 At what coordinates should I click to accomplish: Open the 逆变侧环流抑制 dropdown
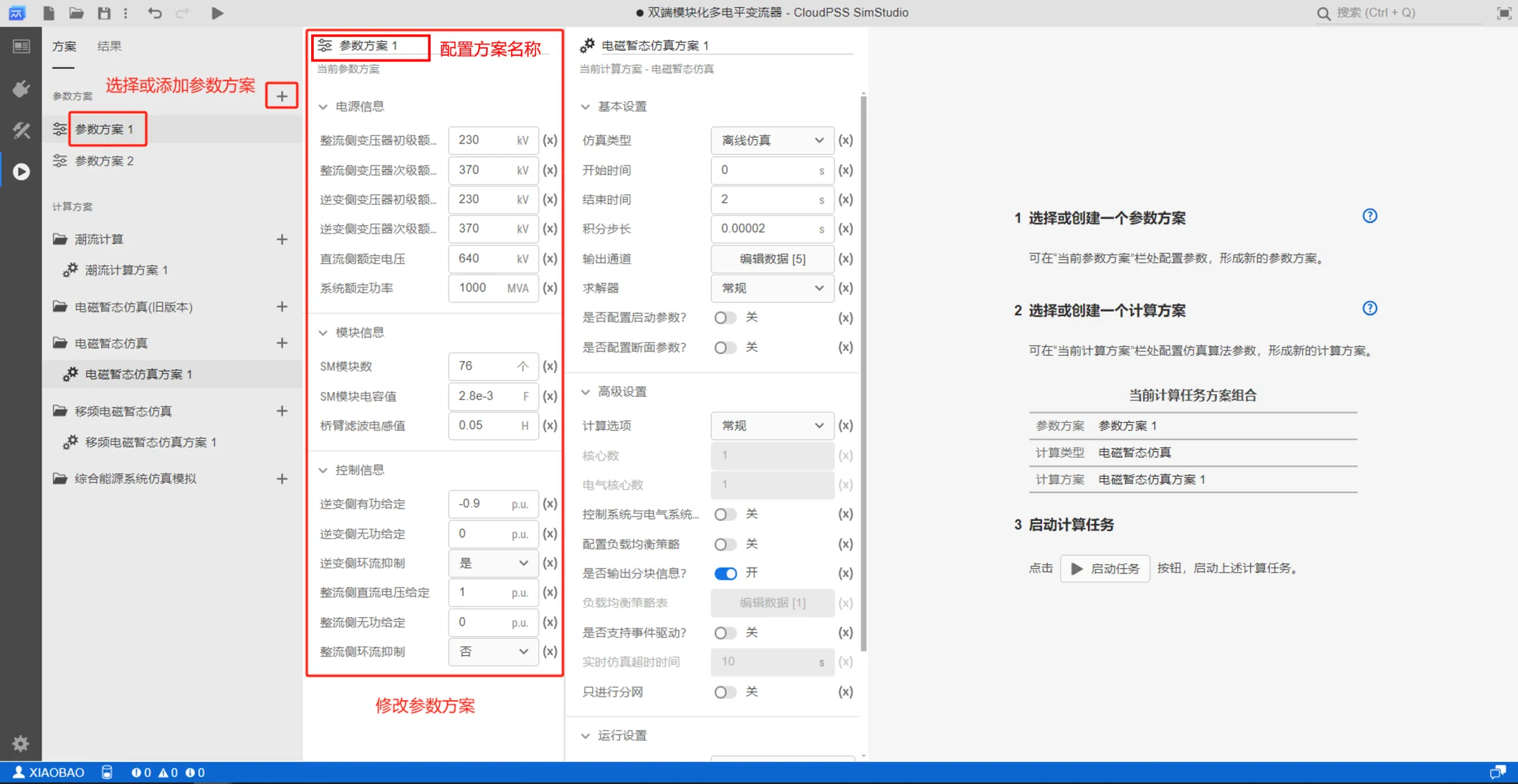click(493, 563)
